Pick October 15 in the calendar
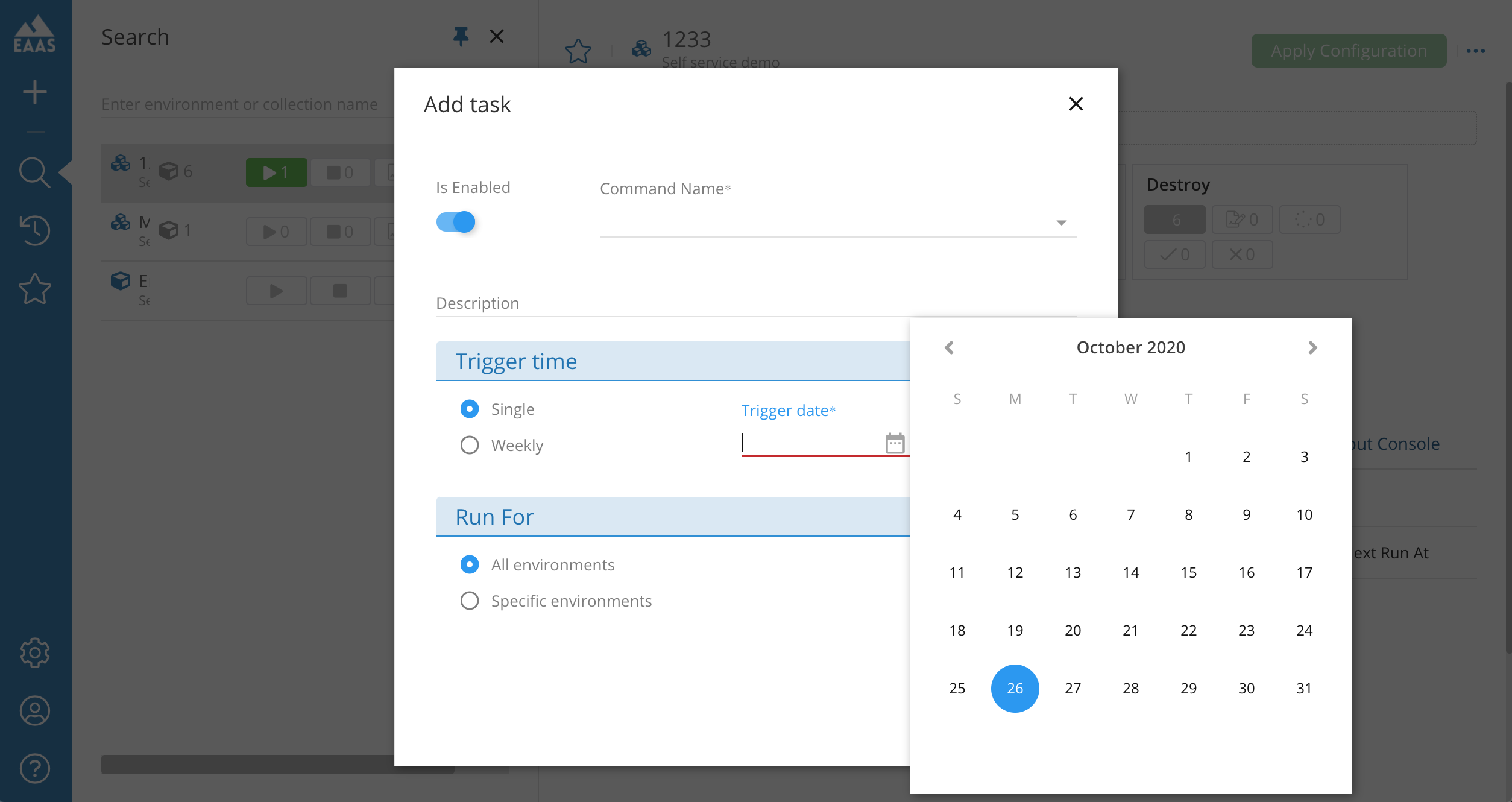 pos(1188,572)
